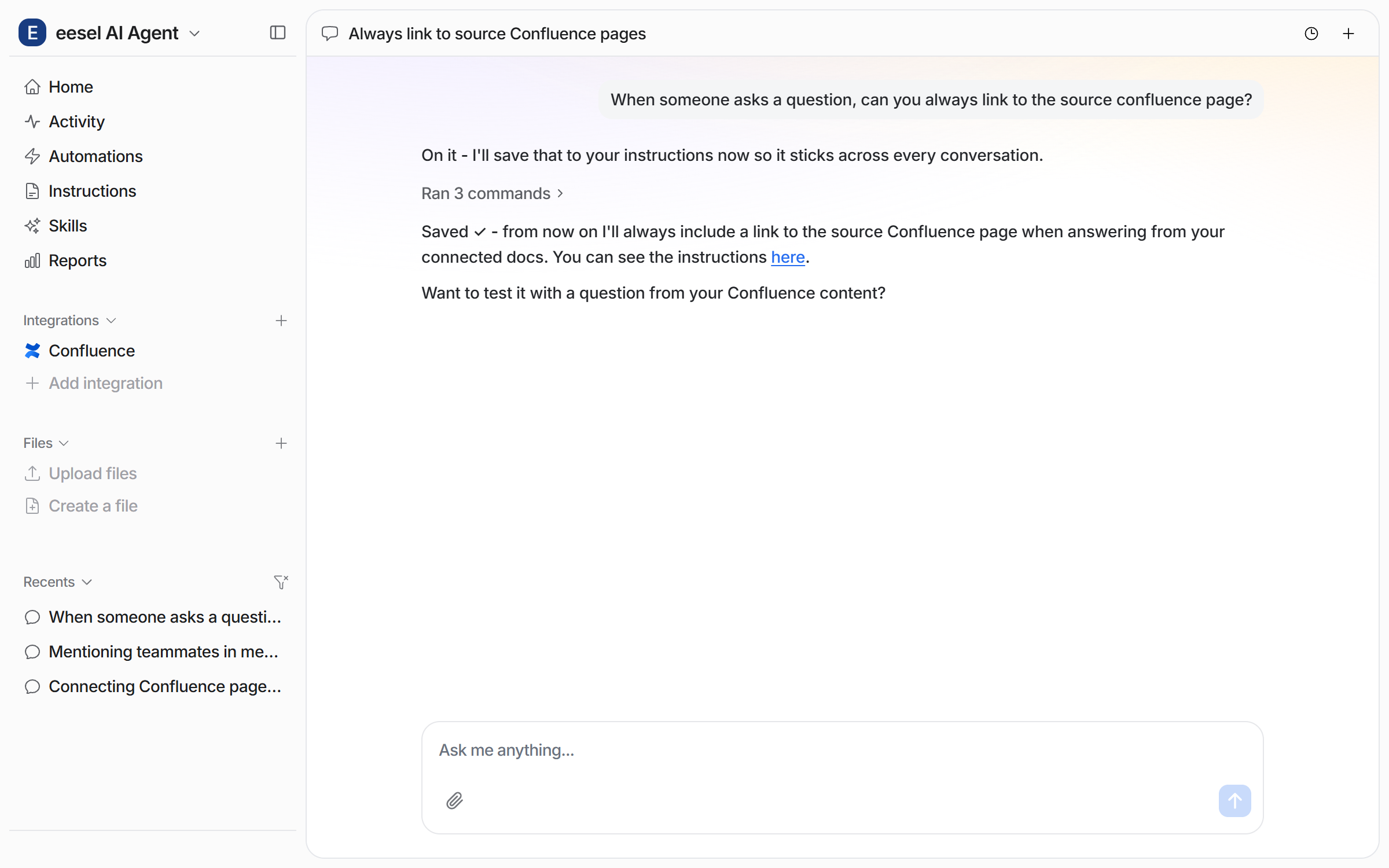Click the Automations lightning icon
Screen dimensions: 1389x868
point(32,156)
